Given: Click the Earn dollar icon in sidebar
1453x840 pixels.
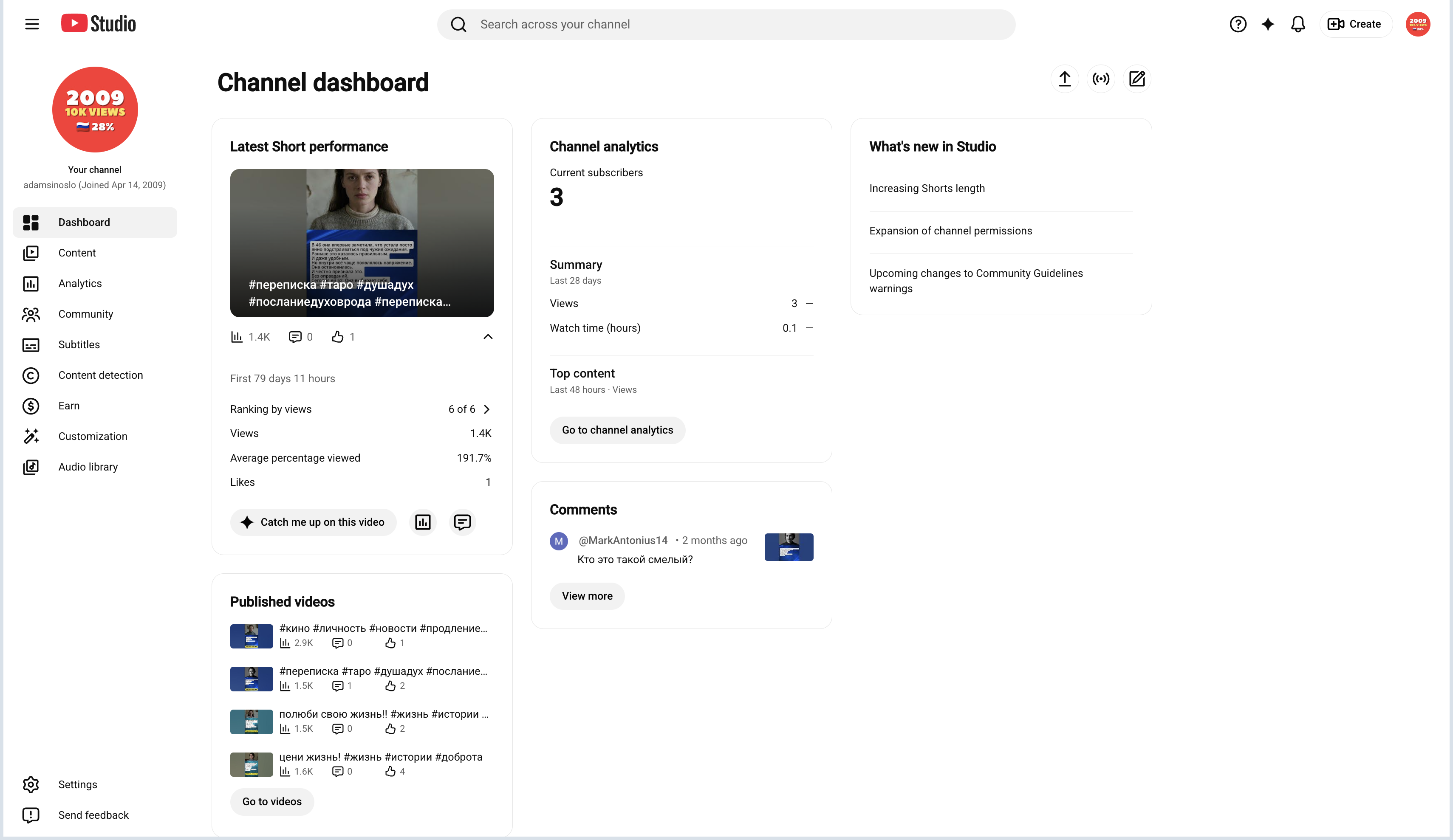Looking at the screenshot, I should point(31,406).
